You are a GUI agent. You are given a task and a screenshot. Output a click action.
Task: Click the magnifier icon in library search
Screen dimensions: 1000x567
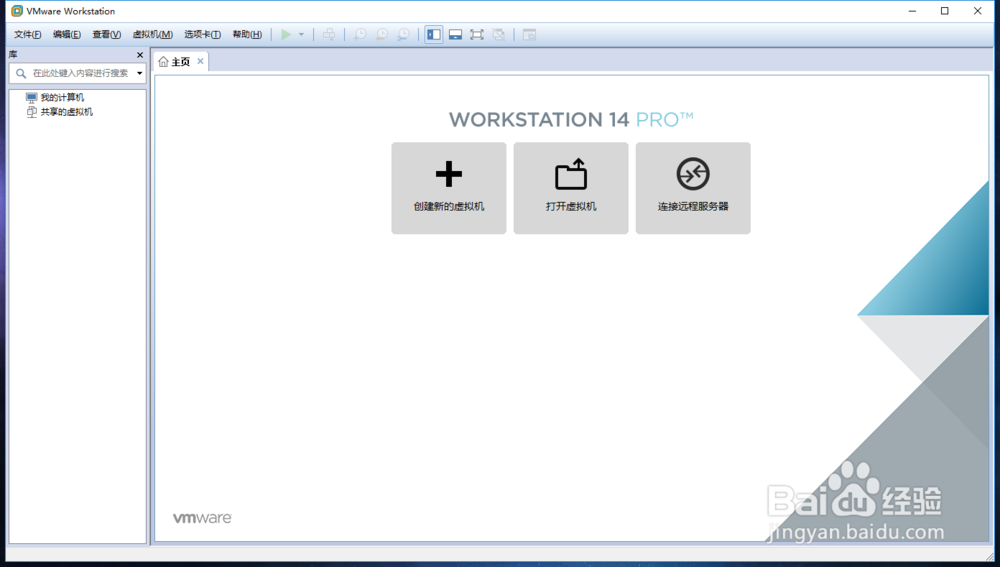[21, 73]
